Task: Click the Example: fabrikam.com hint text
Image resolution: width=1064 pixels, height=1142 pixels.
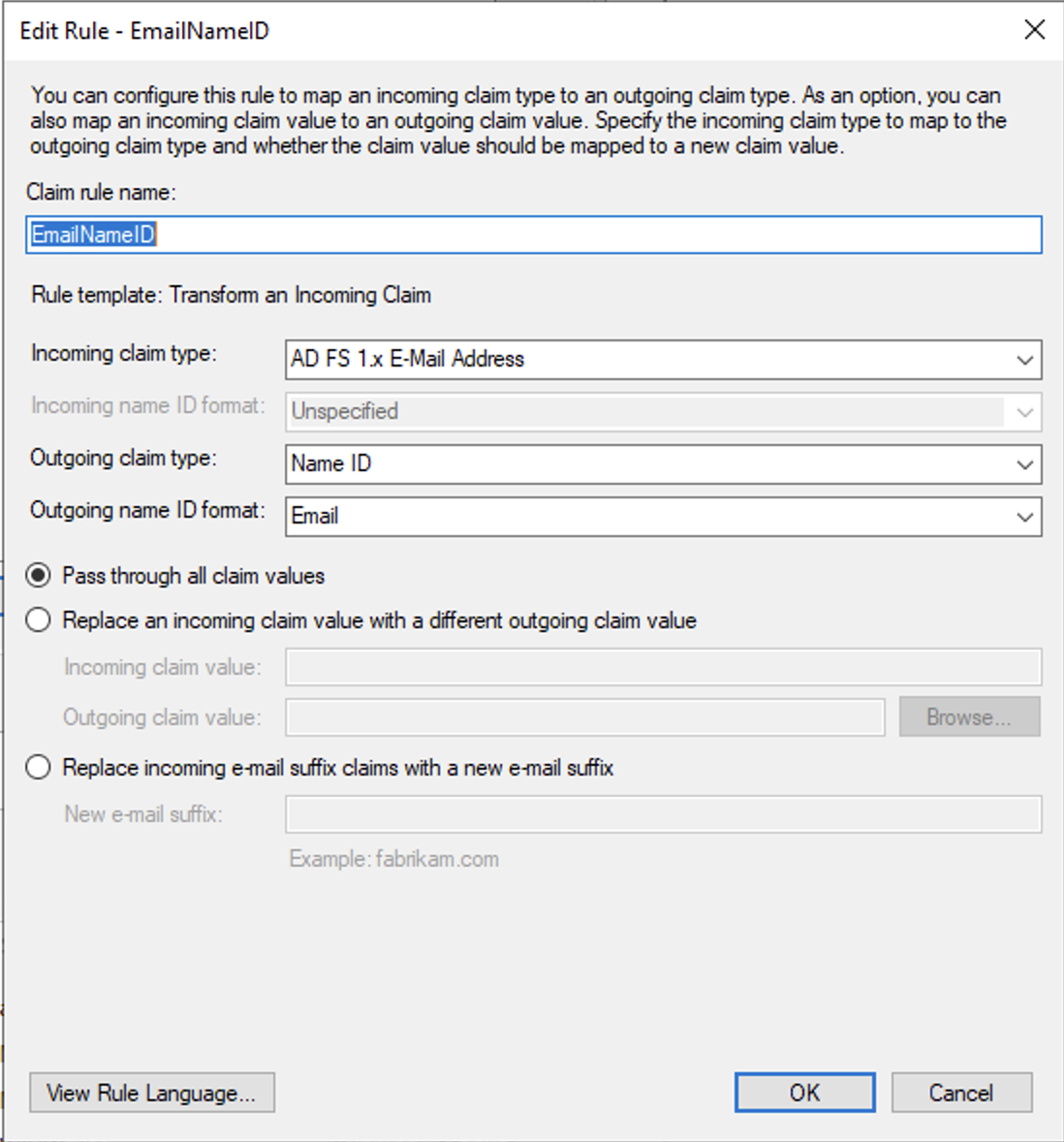Action: coord(393,859)
